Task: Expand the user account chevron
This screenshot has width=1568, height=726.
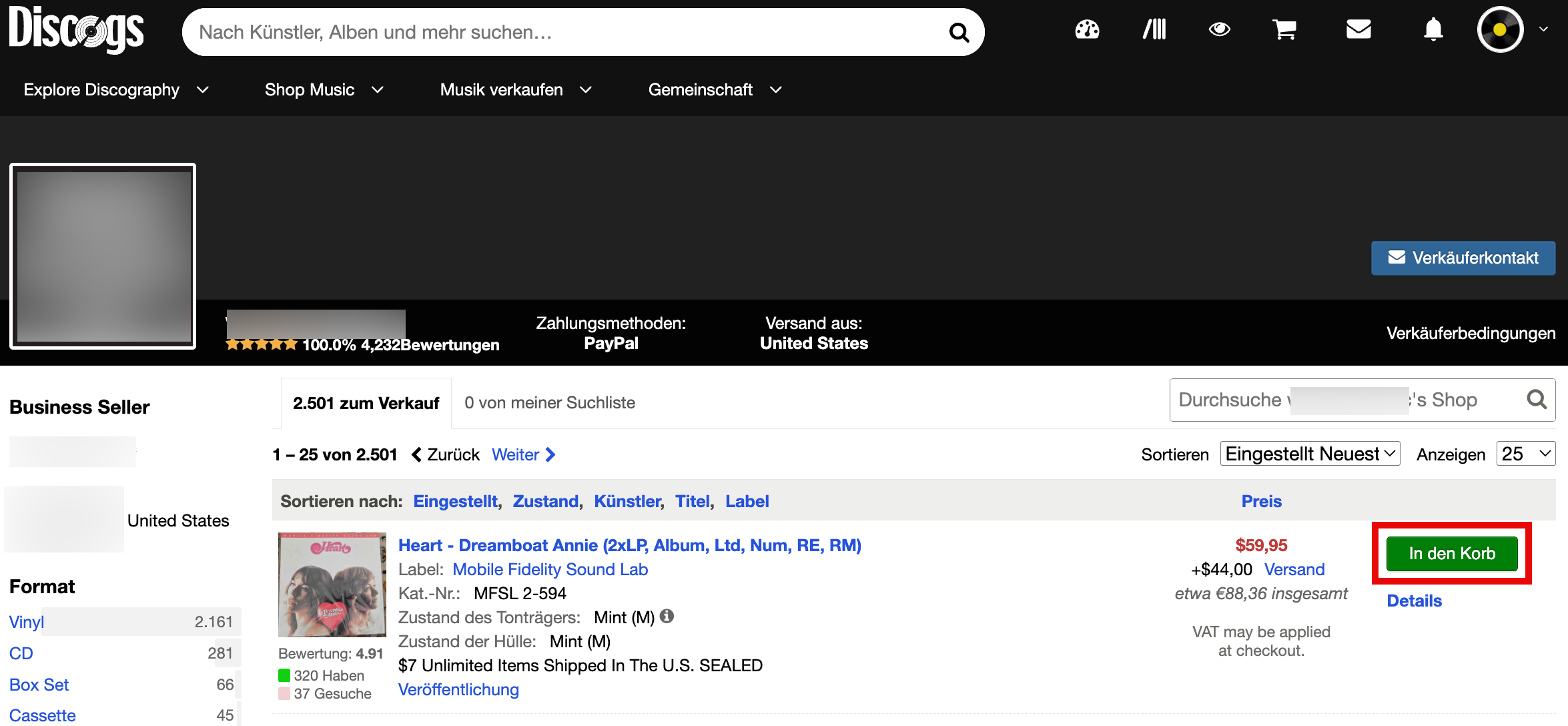Action: (x=1543, y=29)
